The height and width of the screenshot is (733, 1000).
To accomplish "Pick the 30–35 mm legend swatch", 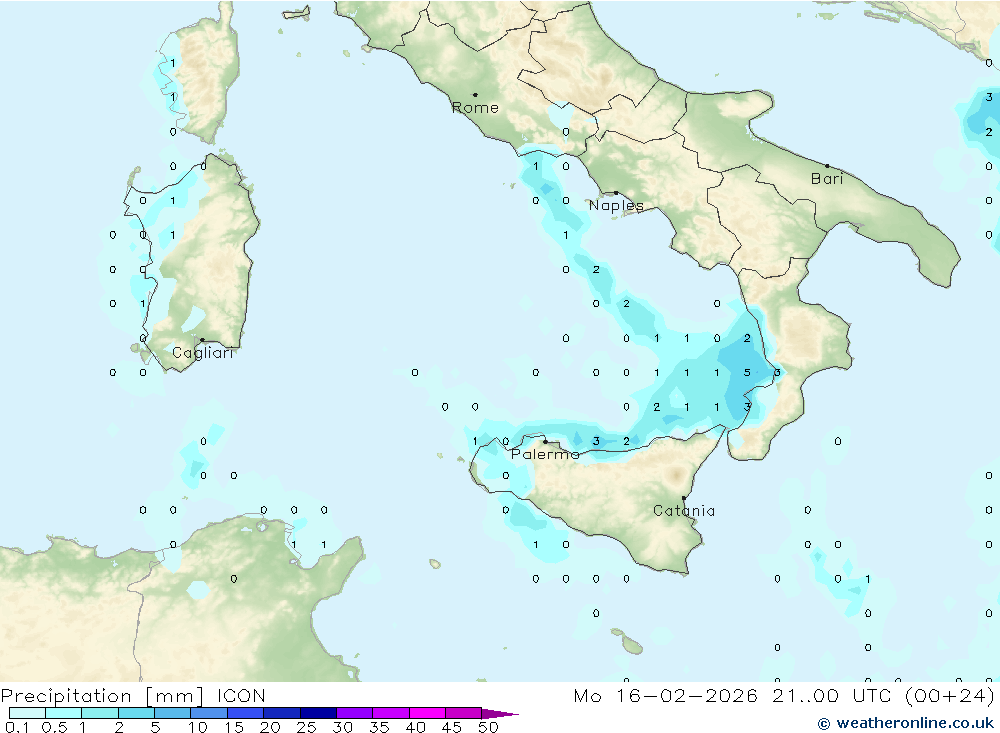I will tap(354, 713).
